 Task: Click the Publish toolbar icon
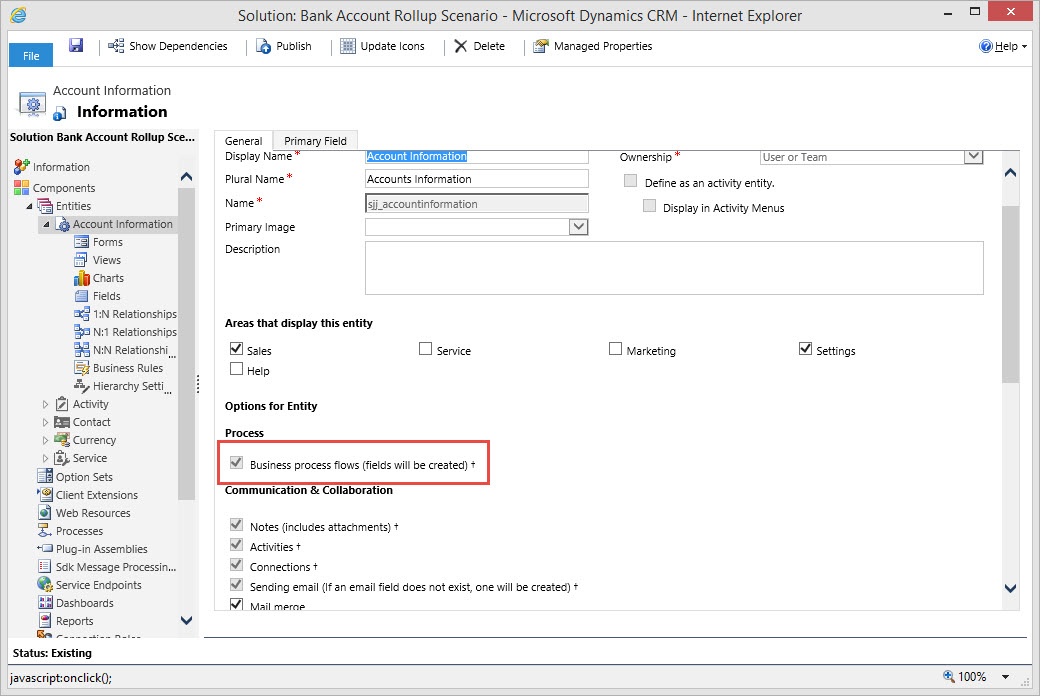pos(264,46)
